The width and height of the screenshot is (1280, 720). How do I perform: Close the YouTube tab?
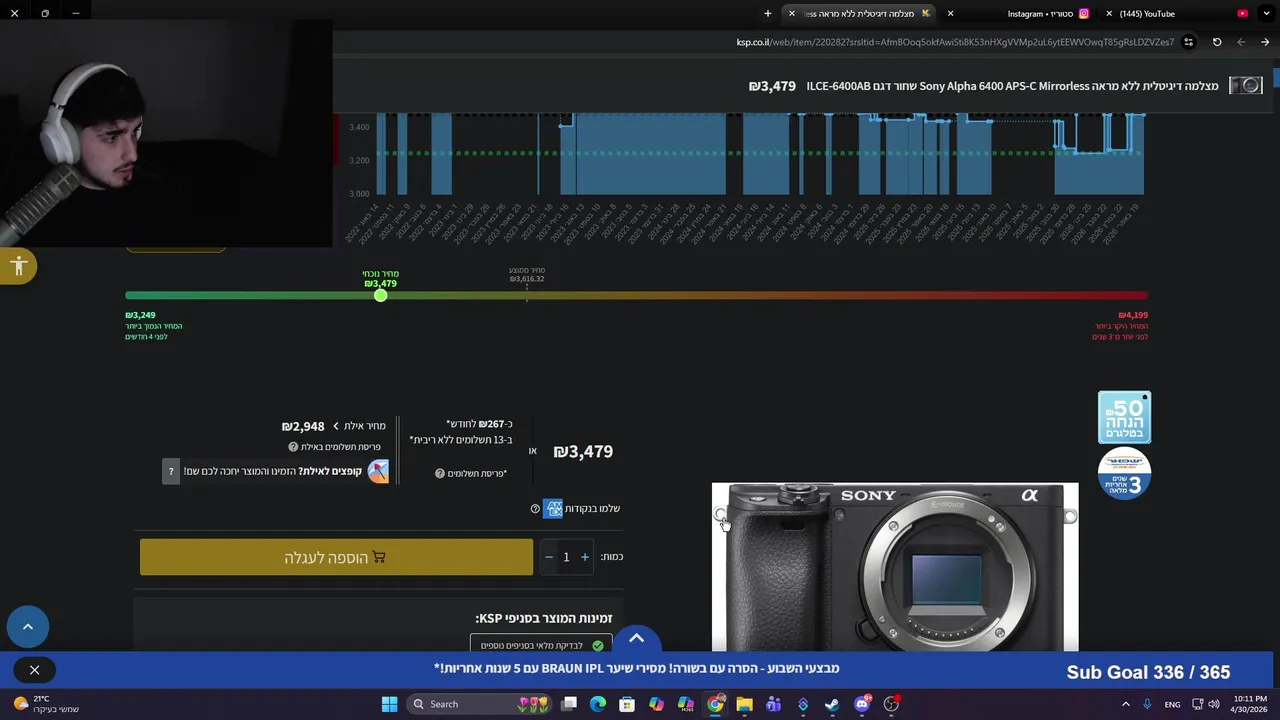point(1109,14)
